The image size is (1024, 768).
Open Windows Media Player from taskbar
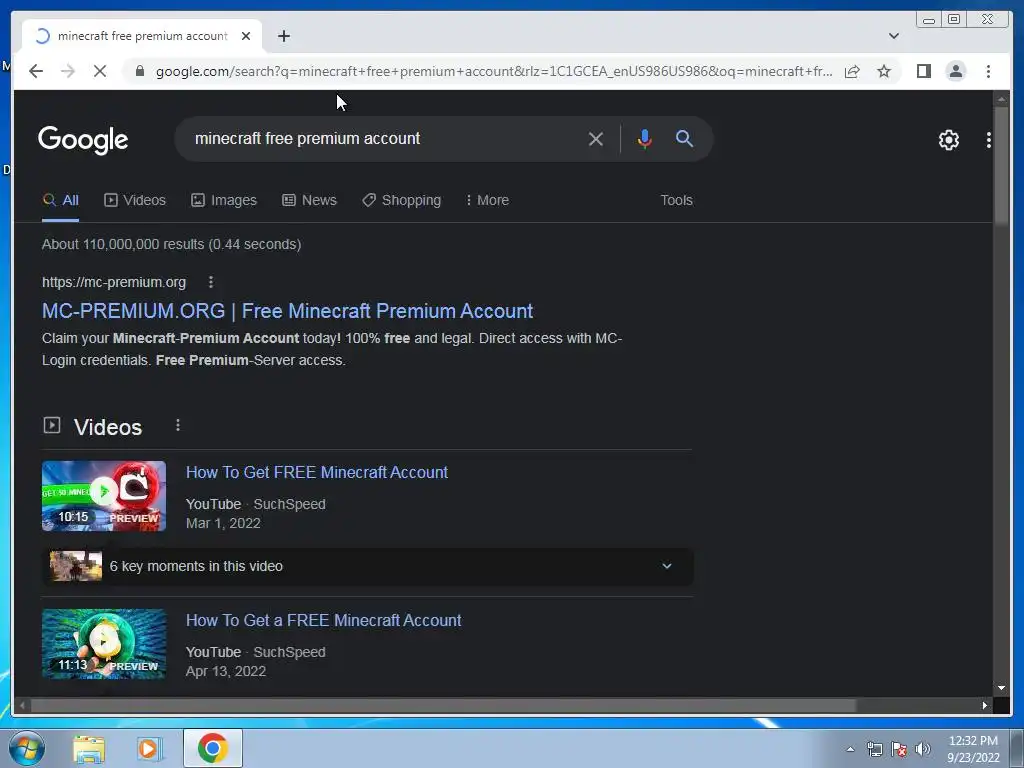click(x=149, y=748)
